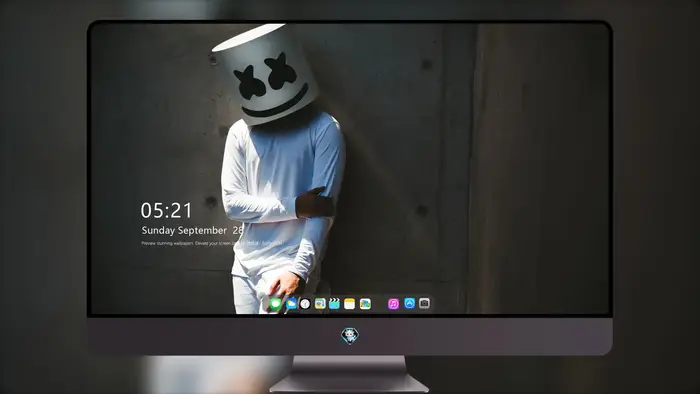This screenshot has height=394, width=700.
Task: Launch the Clock app from the dock
Action: pyautogui.click(x=305, y=304)
